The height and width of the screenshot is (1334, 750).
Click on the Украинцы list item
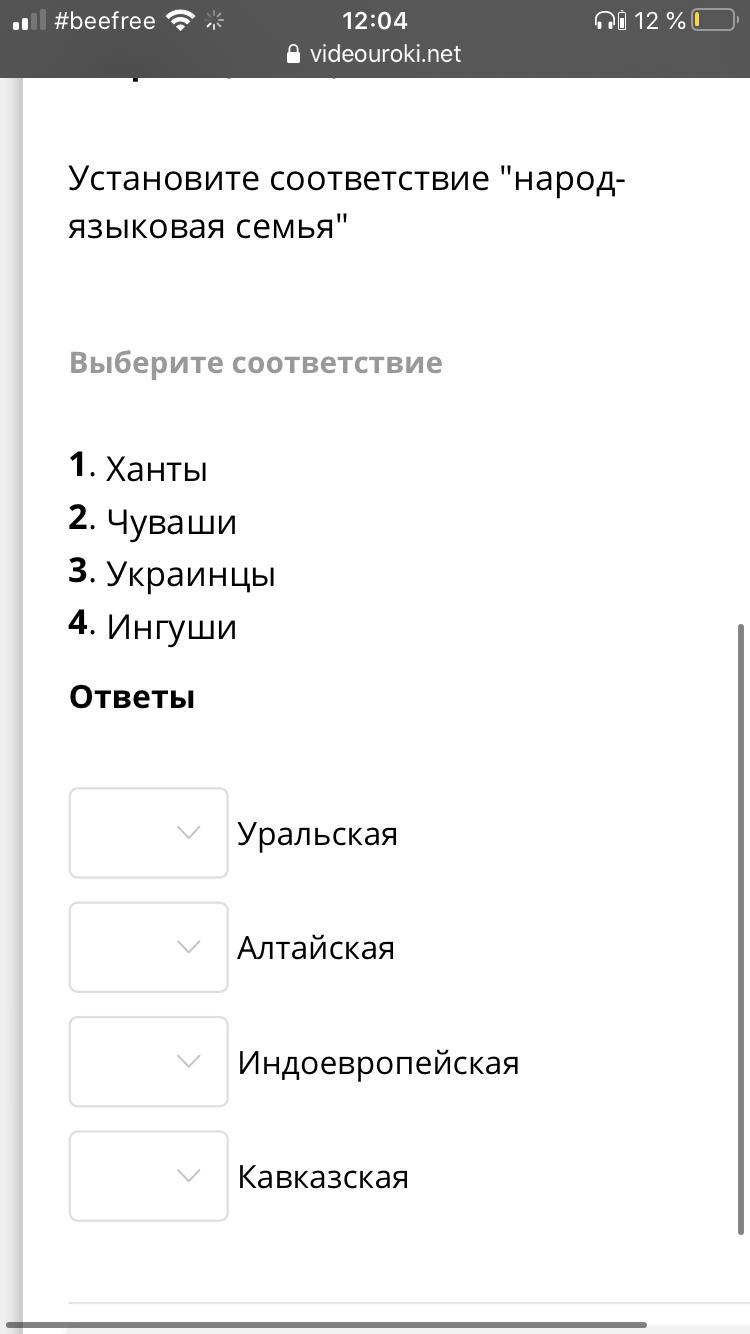[190, 575]
